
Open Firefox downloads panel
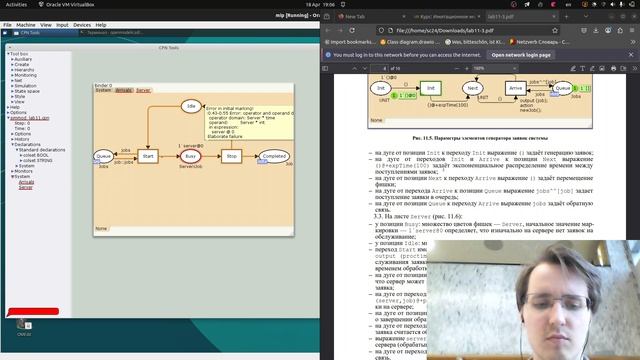pos(596,30)
